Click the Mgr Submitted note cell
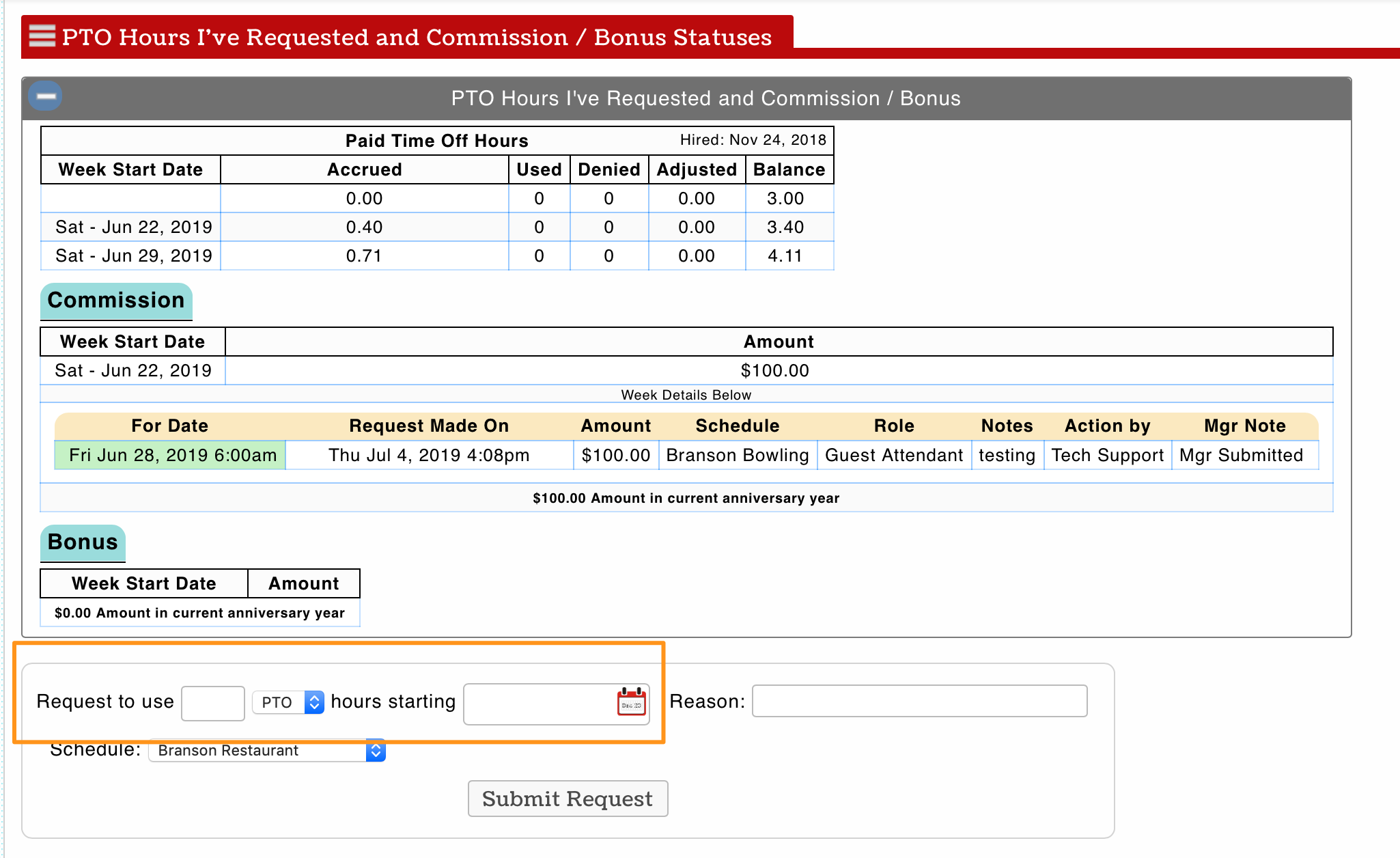1400x858 pixels. coord(1241,456)
